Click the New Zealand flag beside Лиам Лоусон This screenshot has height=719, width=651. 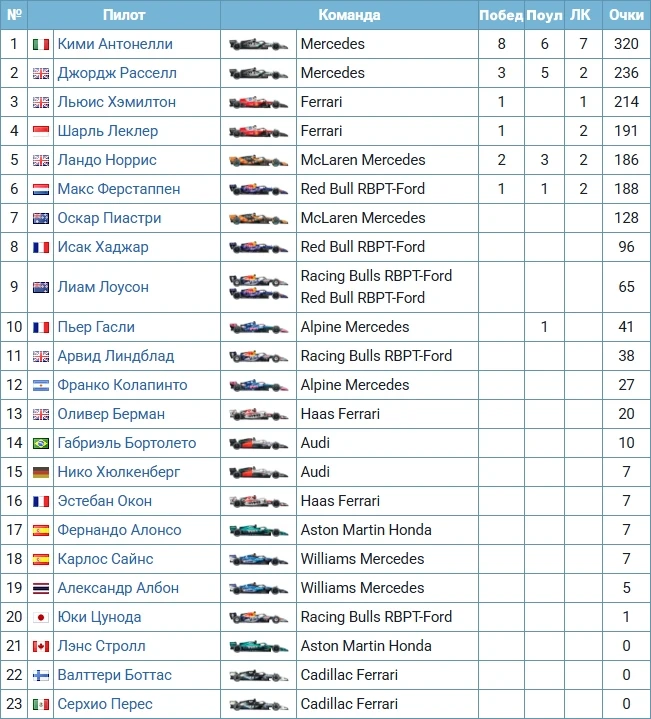click(x=41, y=288)
